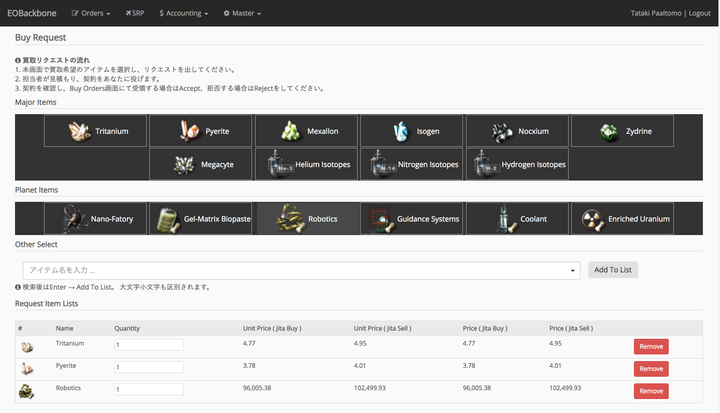Select the Guidance Systems tile
The width and height of the screenshot is (720, 413).
pyautogui.click(x=411, y=218)
